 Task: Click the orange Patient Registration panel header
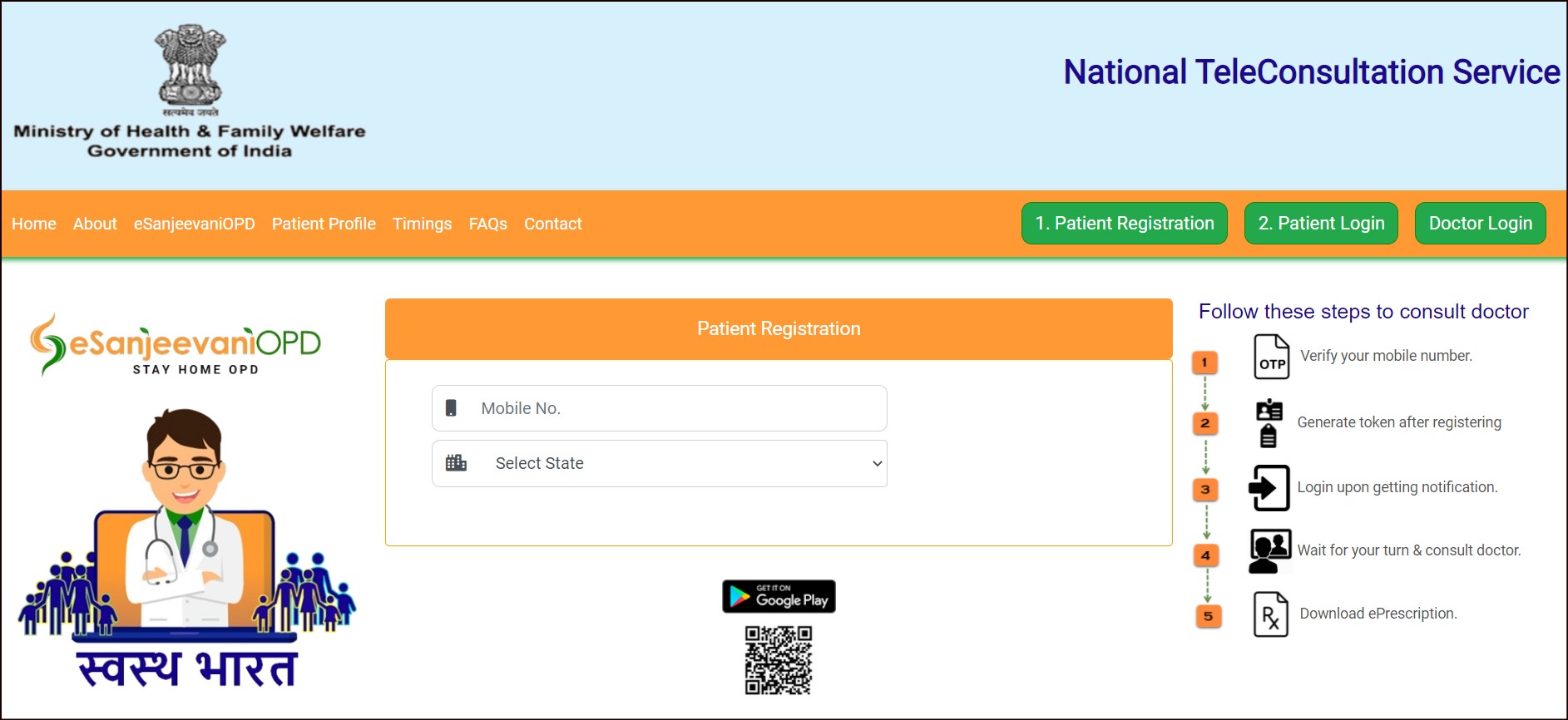coord(779,329)
